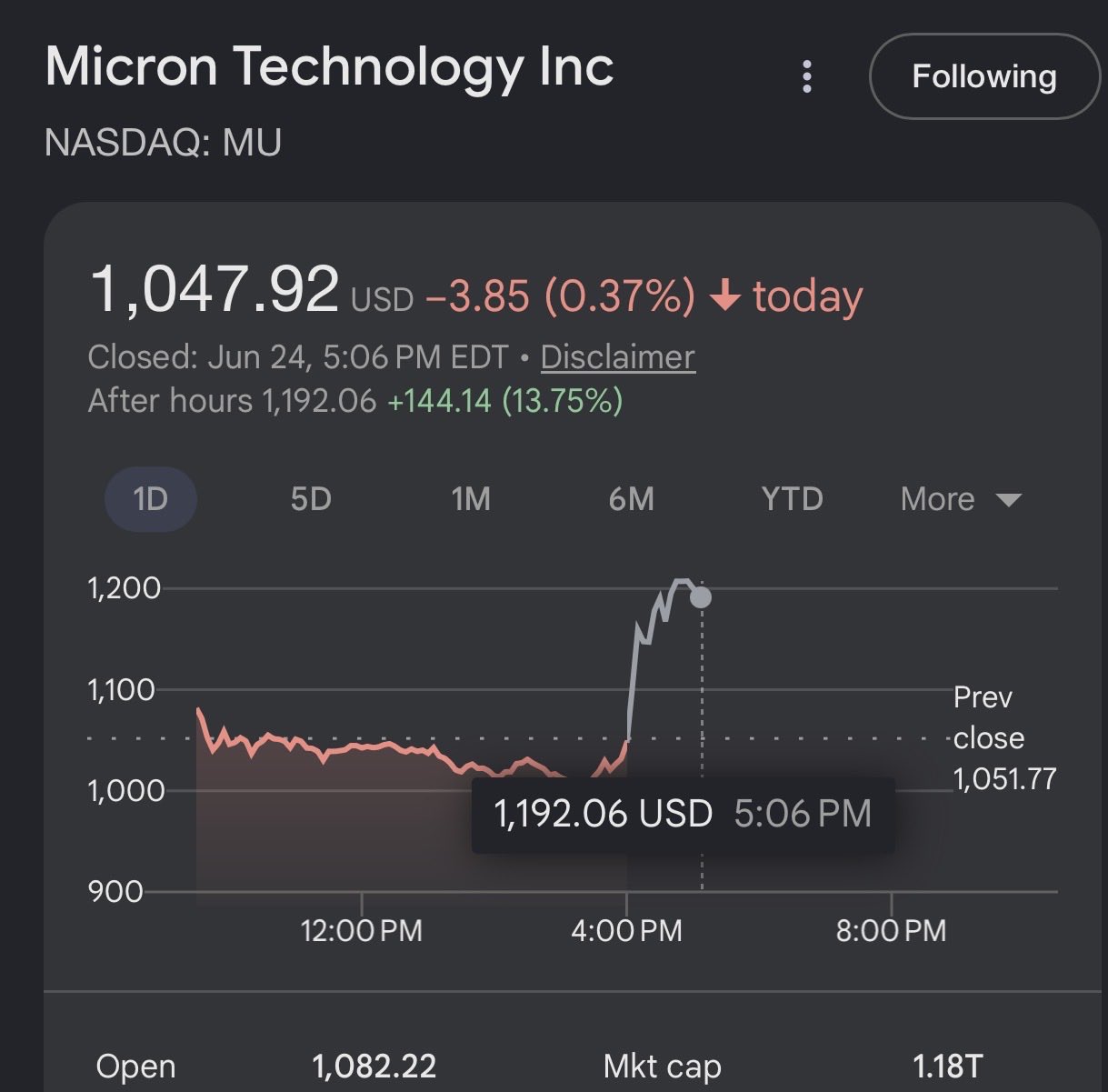Image resolution: width=1108 pixels, height=1092 pixels.
Task: Select the 1D chart range tab
Action: tap(151, 499)
